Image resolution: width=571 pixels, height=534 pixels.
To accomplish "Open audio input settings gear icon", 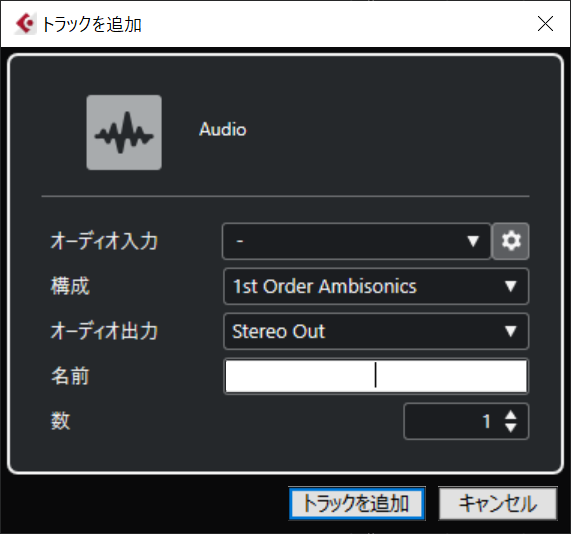I will [x=511, y=241].
